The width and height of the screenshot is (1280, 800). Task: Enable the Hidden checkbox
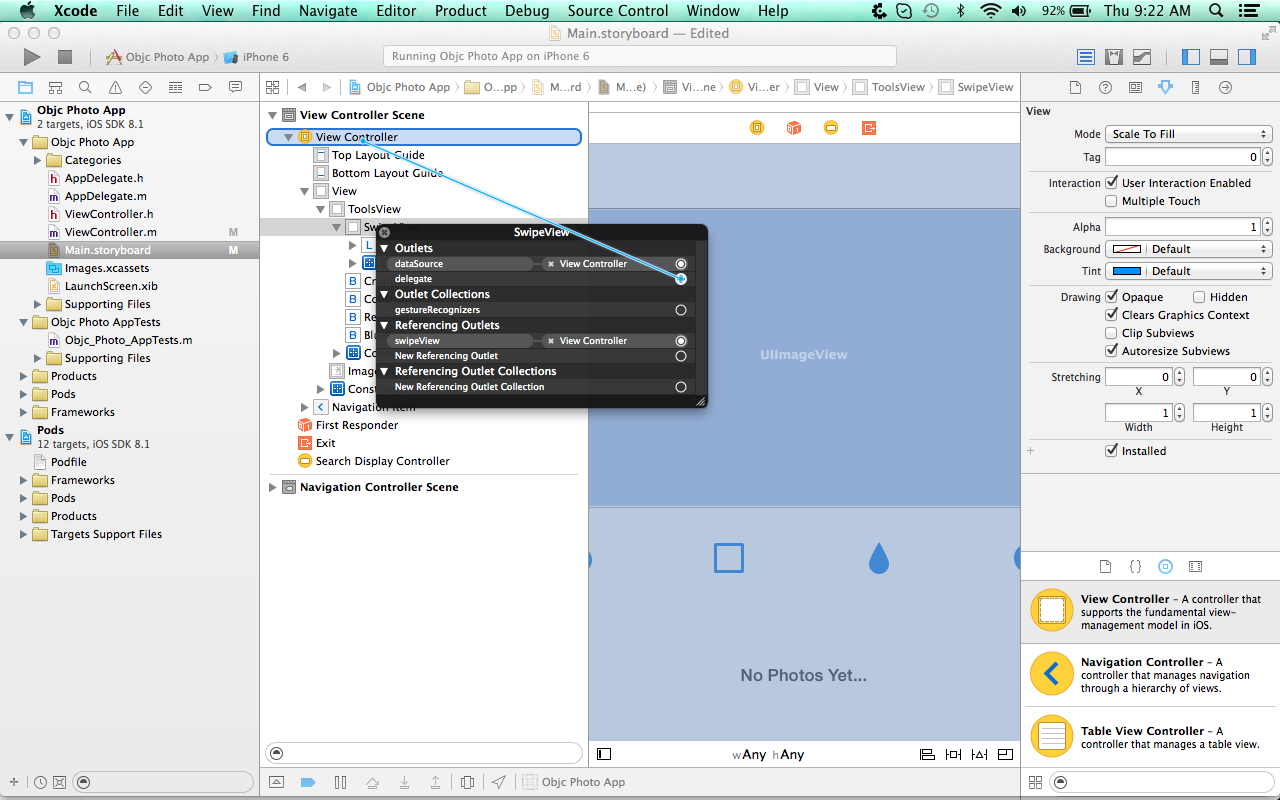(1199, 297)
